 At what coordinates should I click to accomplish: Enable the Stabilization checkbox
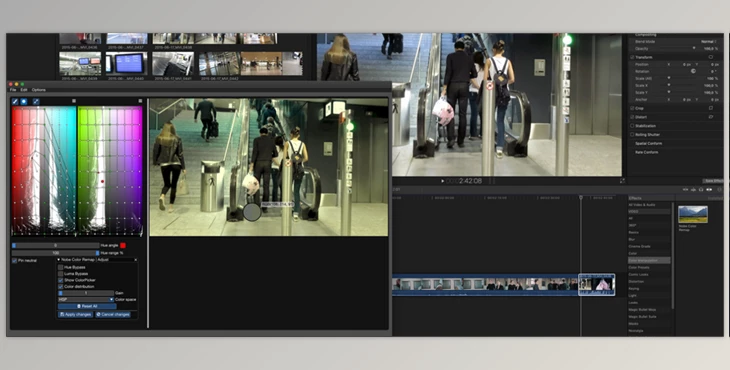(632, 126)
